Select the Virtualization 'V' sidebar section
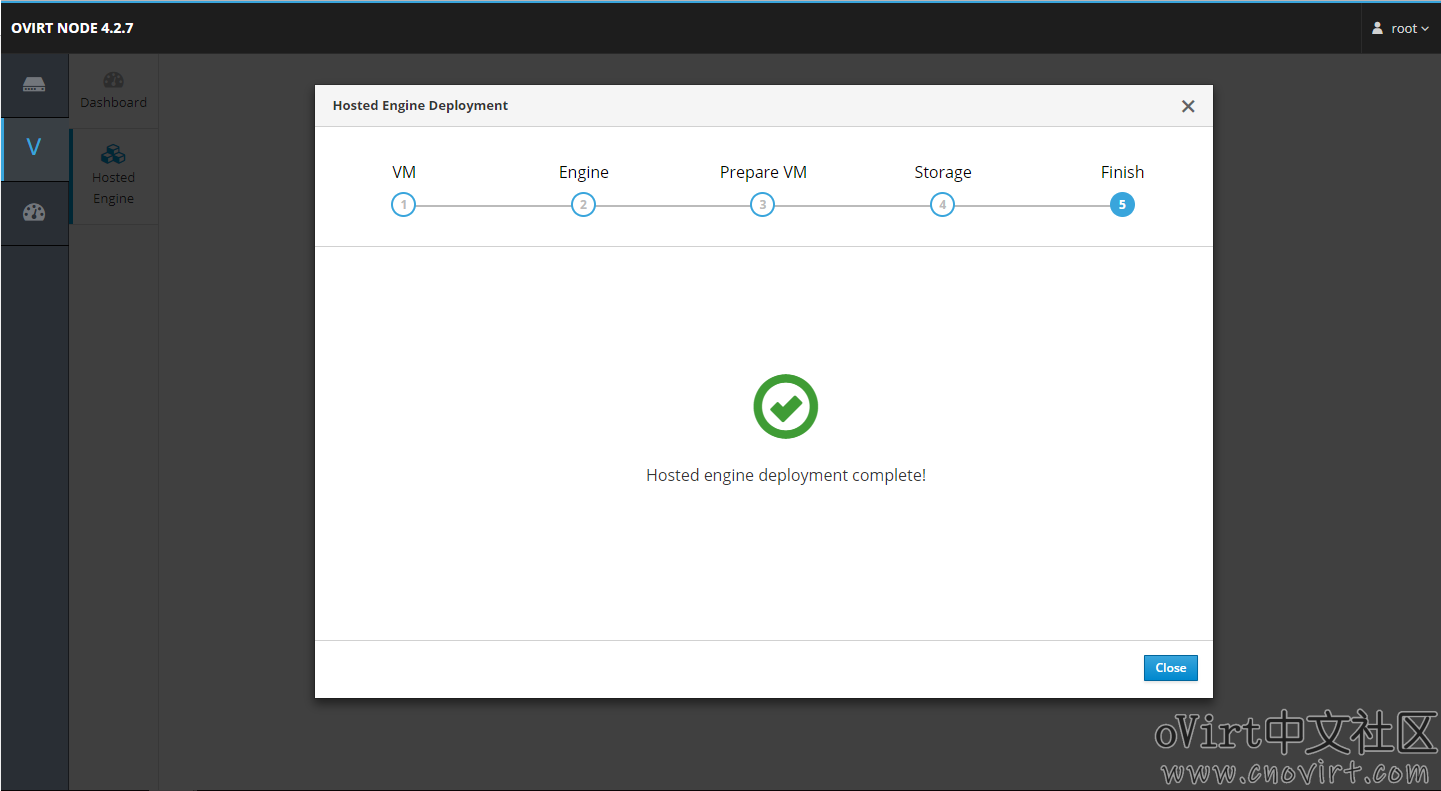Image resolution: width=1441 pixels, height=791 pixels. click(34, 149)
